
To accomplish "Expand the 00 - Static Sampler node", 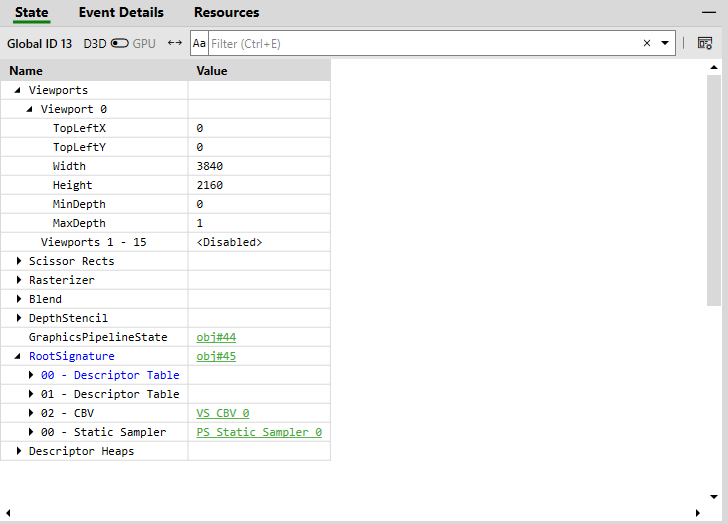I will pyautogui.click(x=31, y=432).
